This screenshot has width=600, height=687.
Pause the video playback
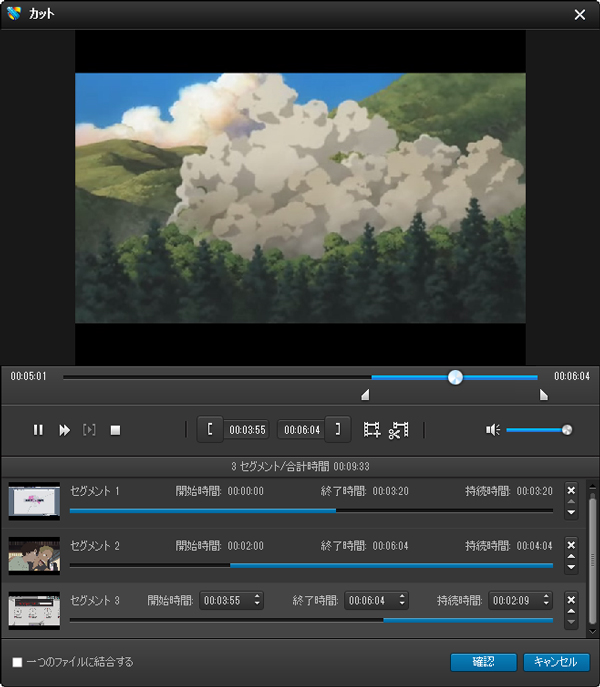point(38,430)
